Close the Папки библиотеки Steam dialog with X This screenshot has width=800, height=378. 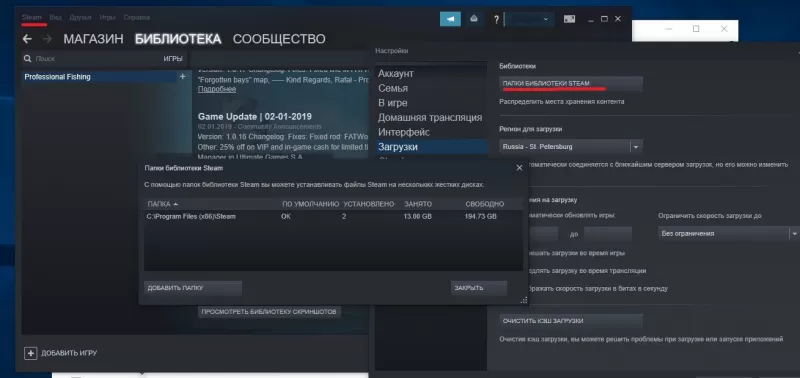click(519, 167)
